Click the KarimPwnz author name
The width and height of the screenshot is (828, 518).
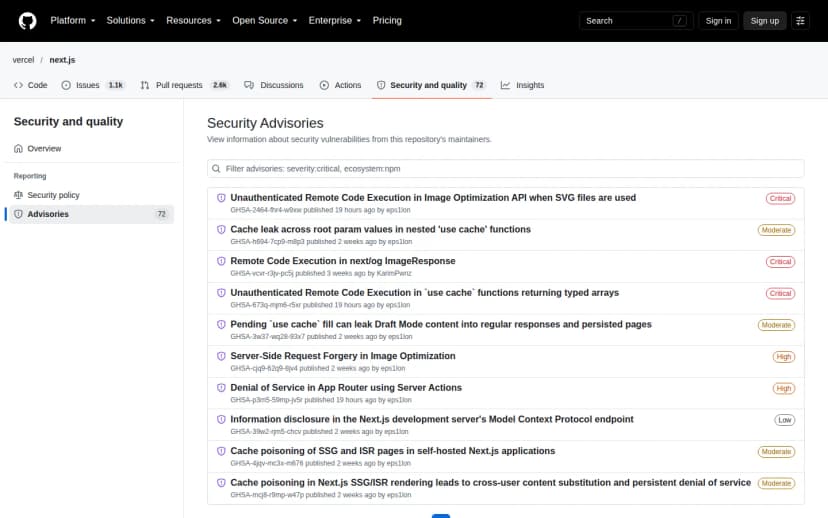394,274
